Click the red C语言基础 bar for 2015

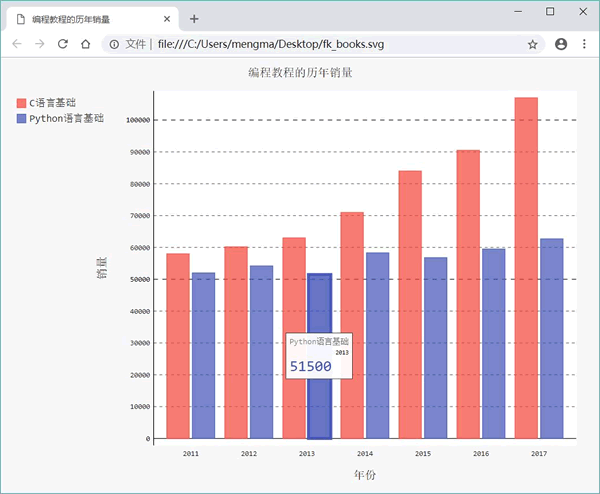(410, 305)
